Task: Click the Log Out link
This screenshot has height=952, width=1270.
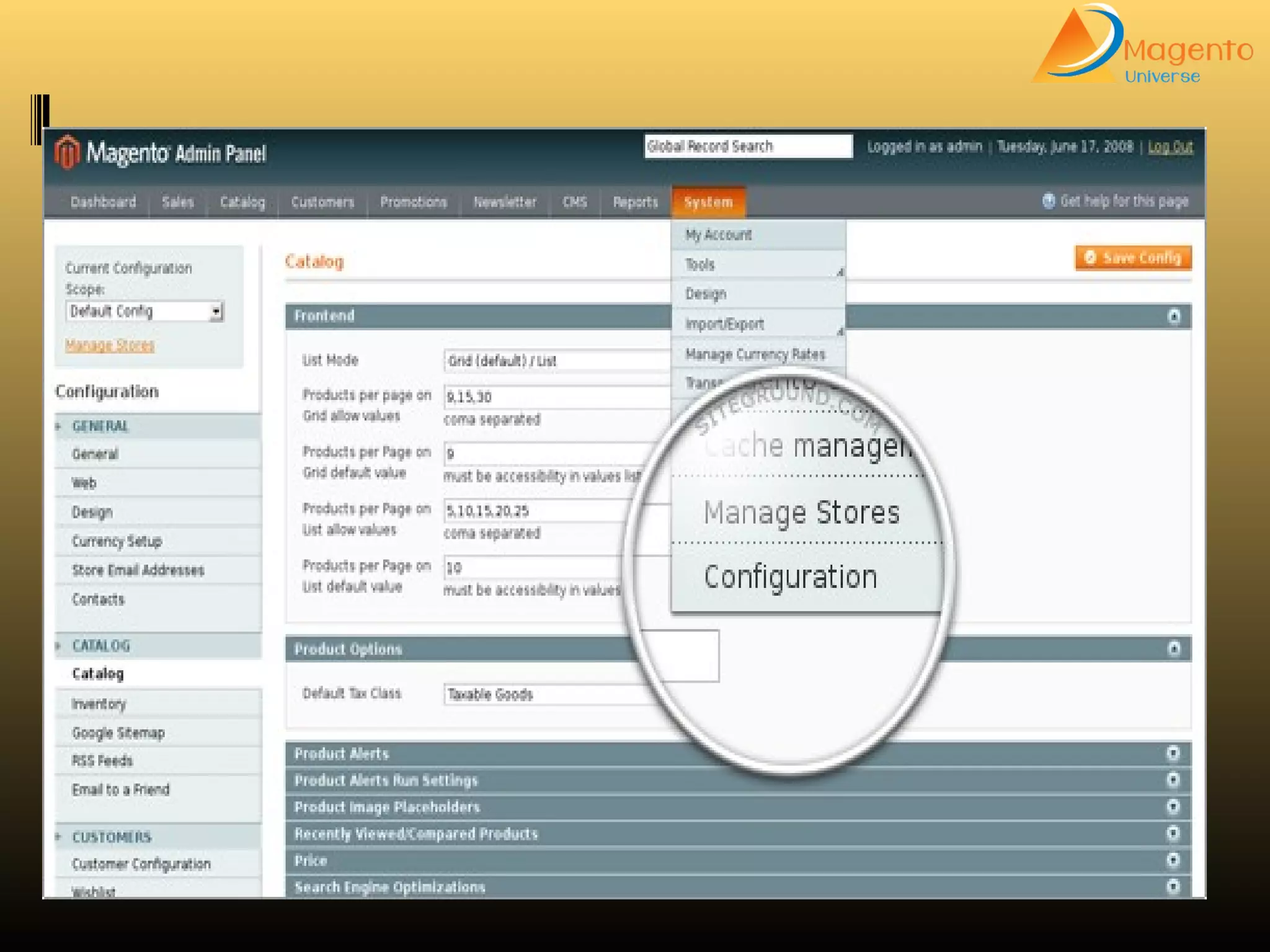Action: [x=1170, y=148]
